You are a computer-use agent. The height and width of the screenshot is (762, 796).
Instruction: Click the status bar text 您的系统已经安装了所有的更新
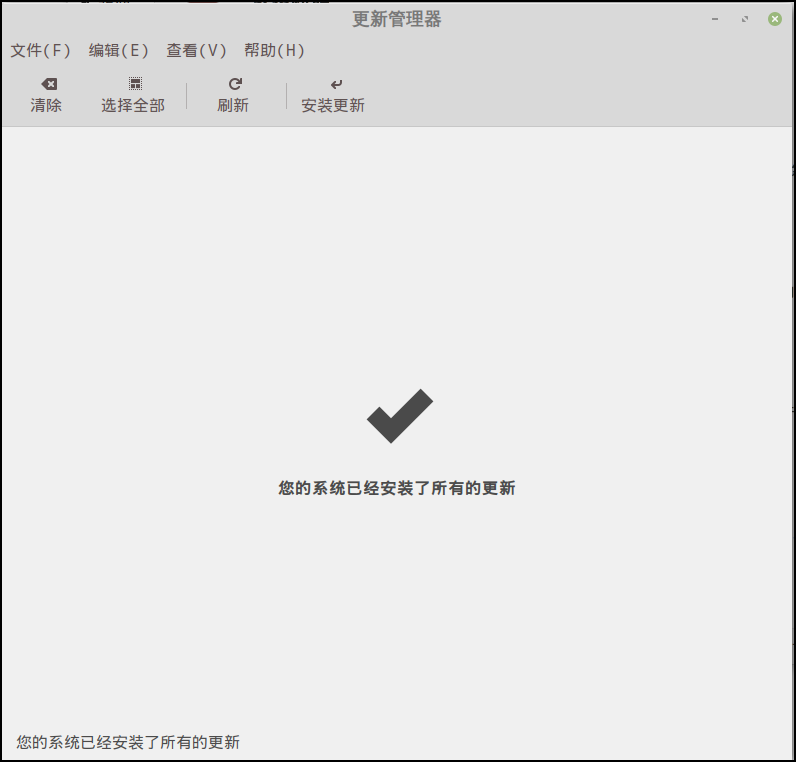click(128, 742)
